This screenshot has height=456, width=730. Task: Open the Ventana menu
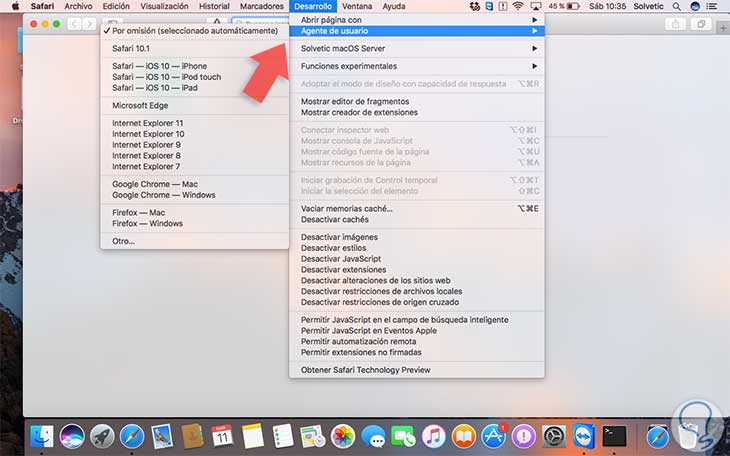tap(357, 6)
